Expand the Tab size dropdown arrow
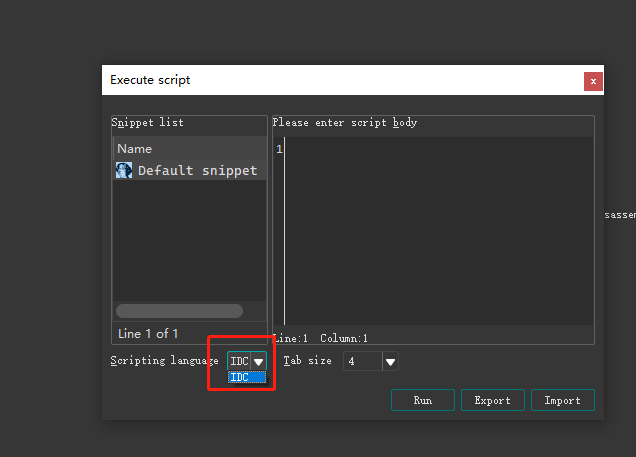This screenshot has width=636, height=457. click(391, 361)
